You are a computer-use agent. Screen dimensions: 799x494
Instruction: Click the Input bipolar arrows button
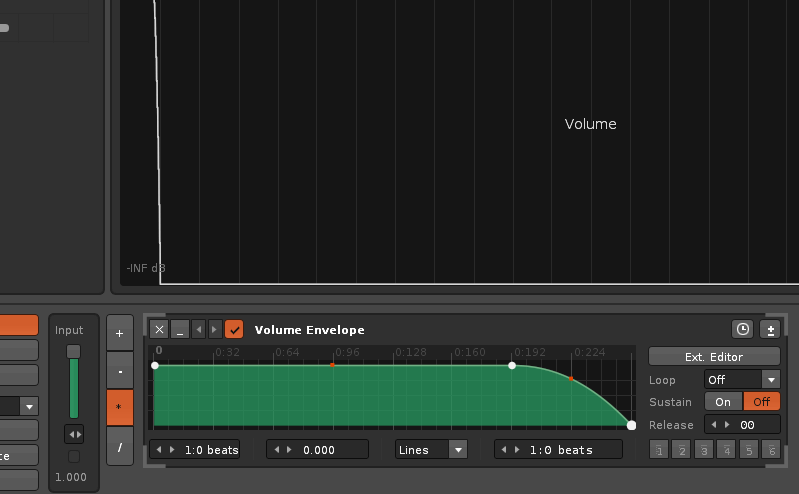[x=74, y=434]
